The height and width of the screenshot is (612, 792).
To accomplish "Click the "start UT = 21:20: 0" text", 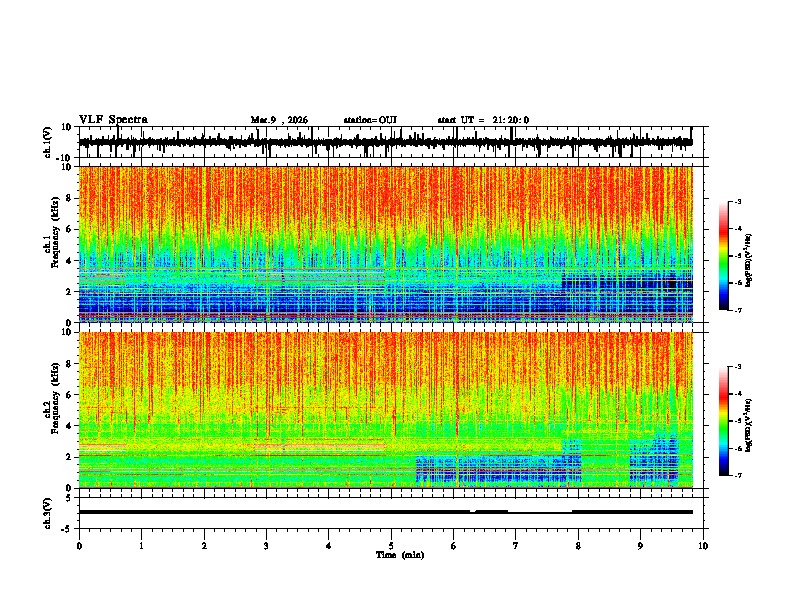I will click(x=483, y=120).
